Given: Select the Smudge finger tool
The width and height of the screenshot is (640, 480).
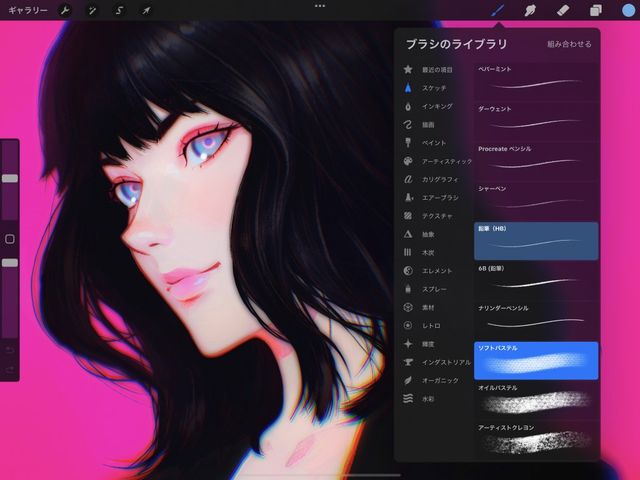Looking at the screenshot, I should [x=530, y=10].
